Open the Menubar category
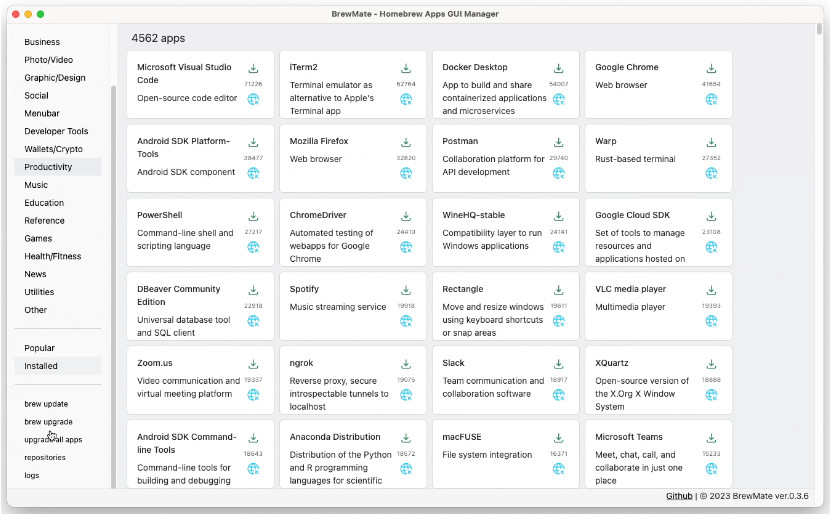Image resolution: width=830 pixels, height=514 pixels. tap(42, 113)
